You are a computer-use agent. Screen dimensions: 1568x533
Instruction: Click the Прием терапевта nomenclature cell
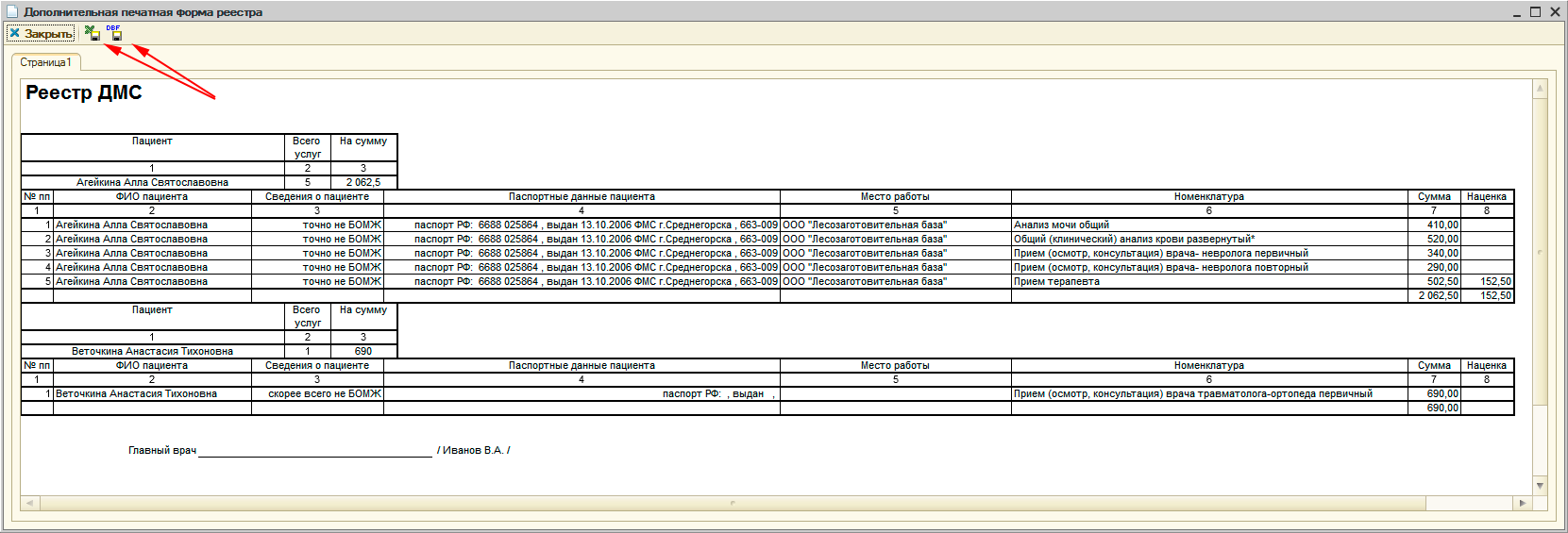(x=1056, y=281)
